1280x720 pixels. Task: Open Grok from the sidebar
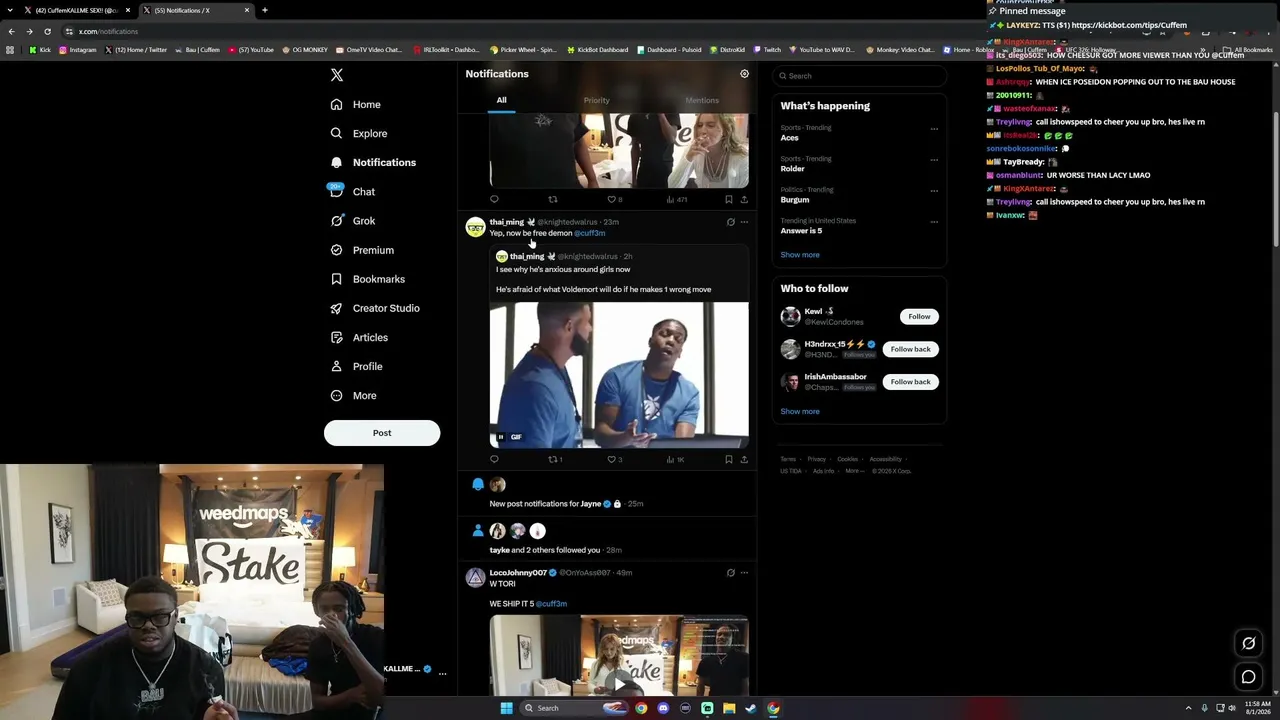[x=353, y=221]
